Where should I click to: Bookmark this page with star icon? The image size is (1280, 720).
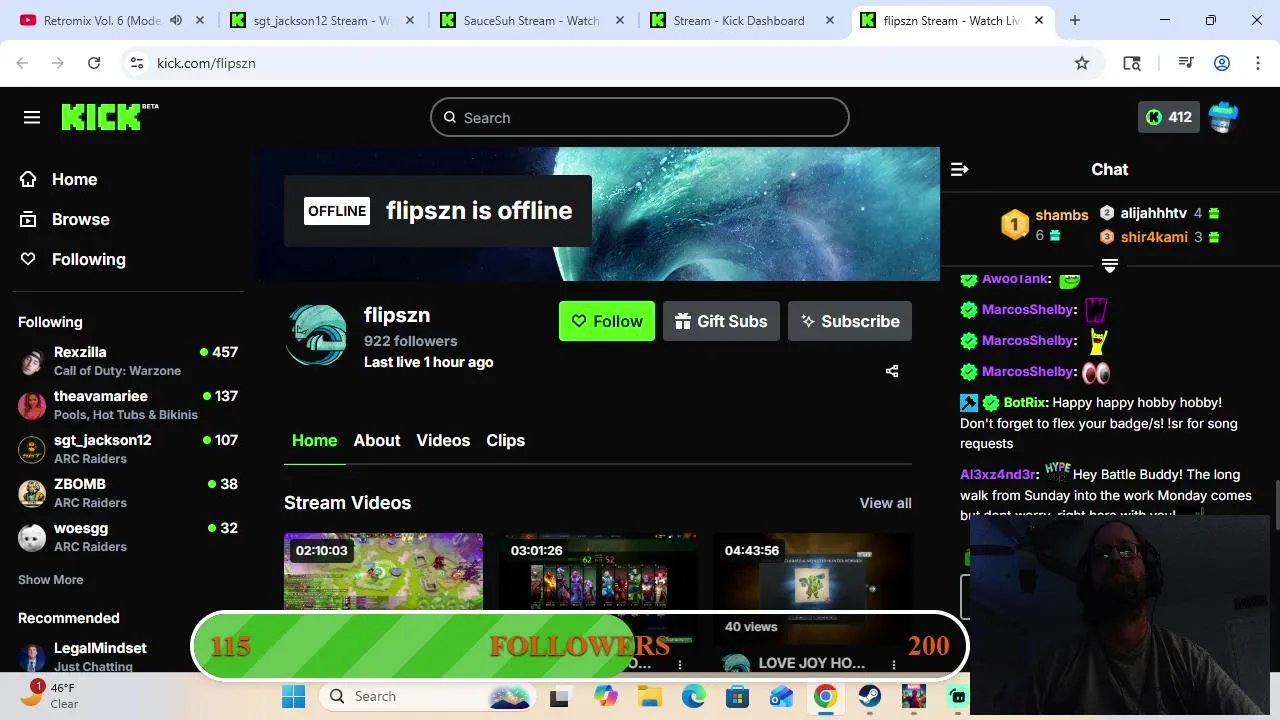(1082, 63)
